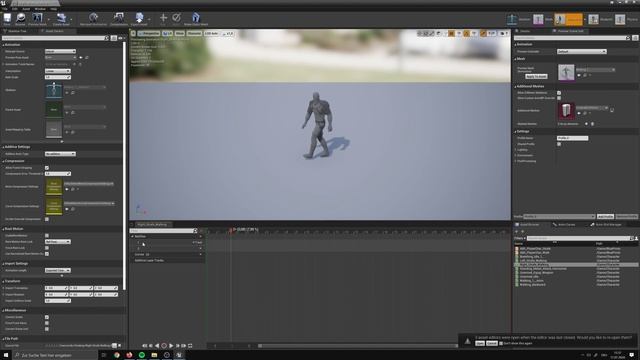Click the timeline horizontal scrollbar
The image size is (640, 360).
[358, 346]
